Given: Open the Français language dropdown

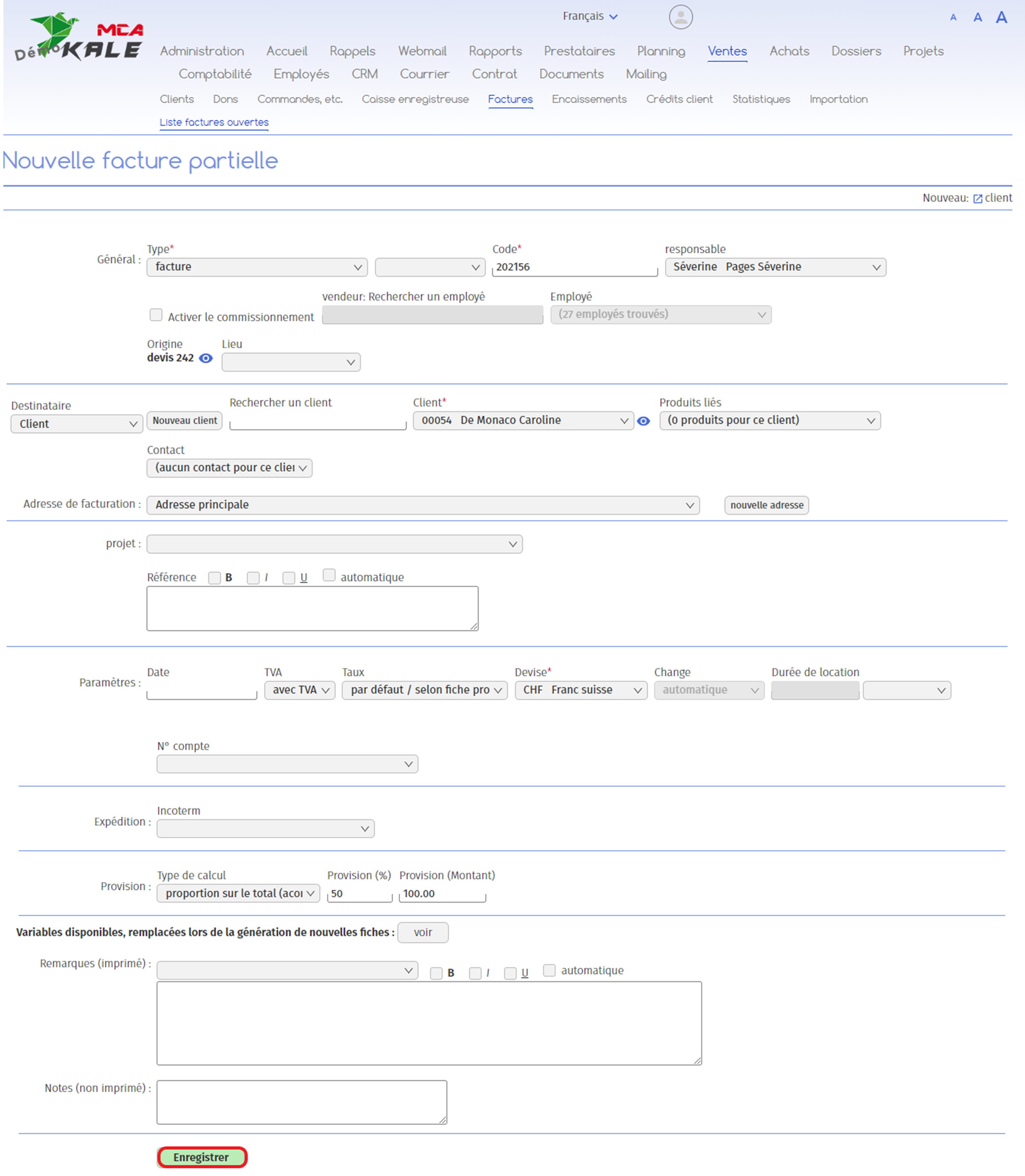Looking at the screenshot, I should [590, 16].
